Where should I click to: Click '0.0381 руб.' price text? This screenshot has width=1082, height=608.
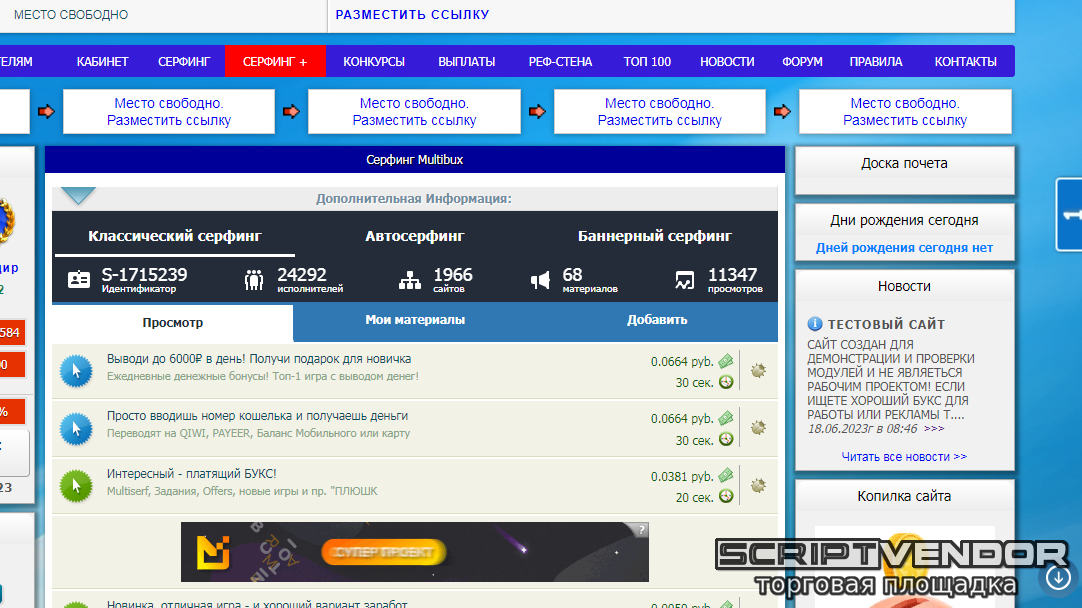tap(682, 476)
